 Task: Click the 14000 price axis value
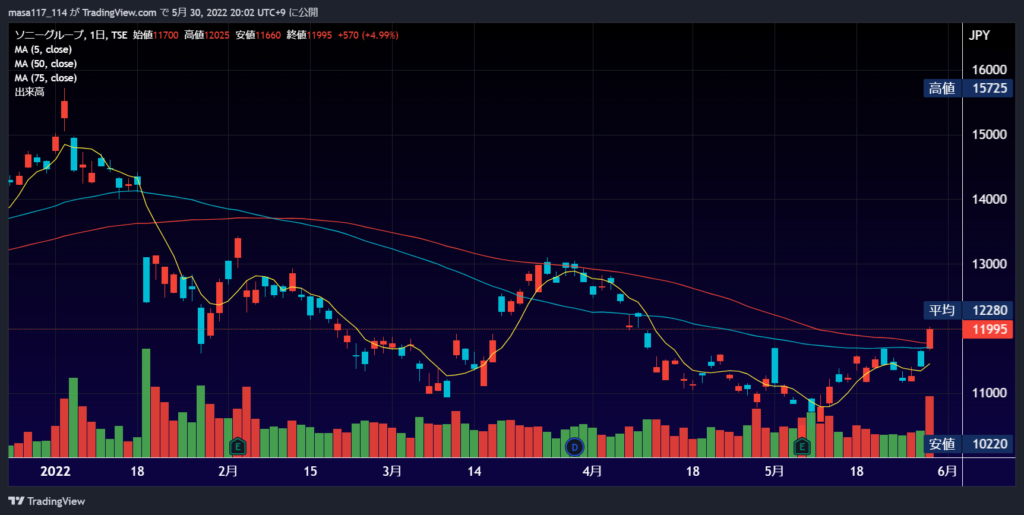[x=989, y=199]
